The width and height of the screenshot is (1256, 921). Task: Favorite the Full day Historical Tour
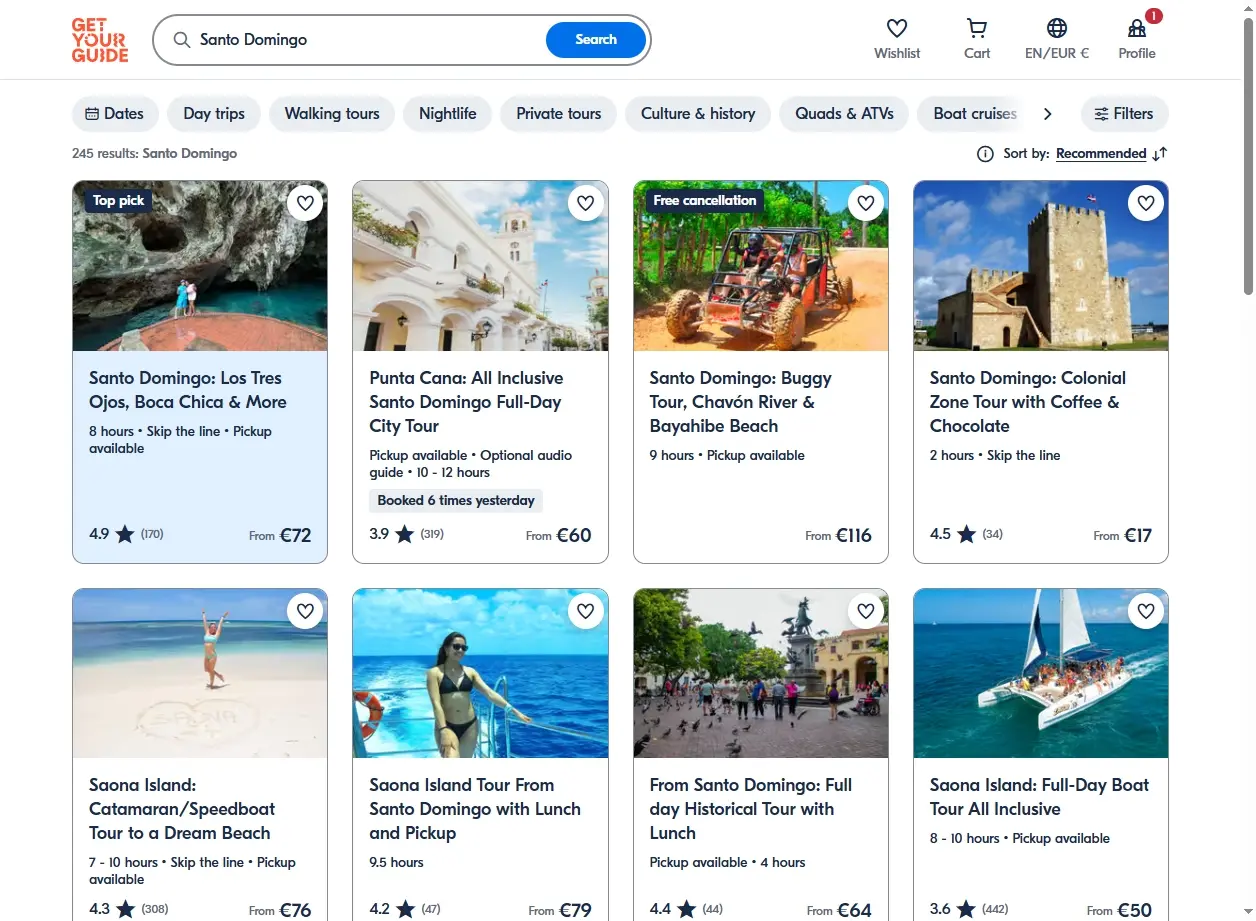pyautogui.click(x=866, y=610)
